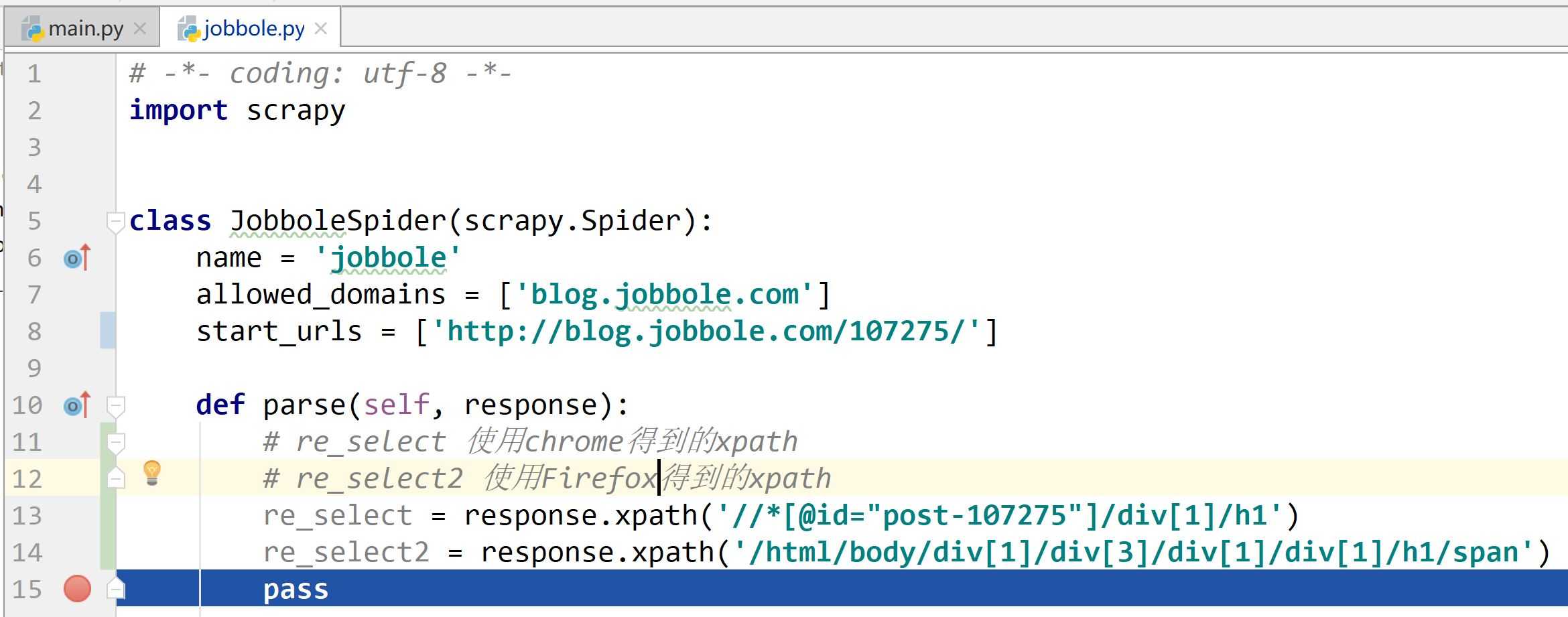Collapse the comment block fold on line 11
Viewport: 1568px width, 617px height.
click(x=115, y=443)
